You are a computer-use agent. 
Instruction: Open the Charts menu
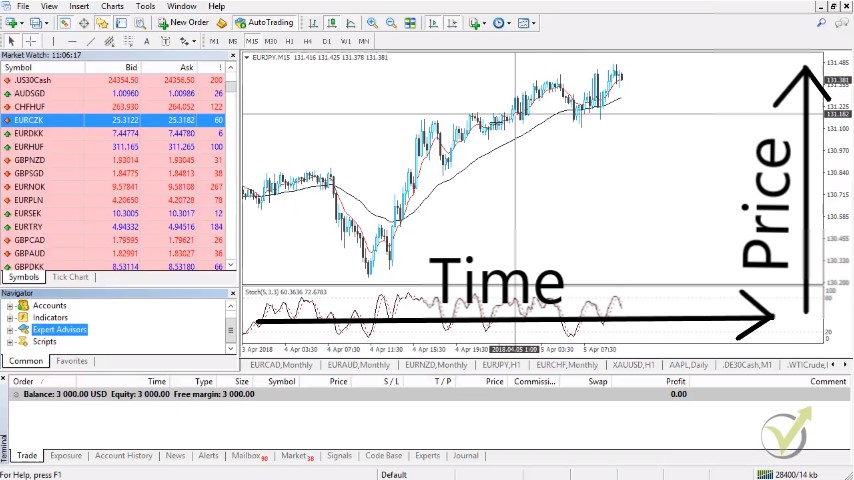click(112, 6)
